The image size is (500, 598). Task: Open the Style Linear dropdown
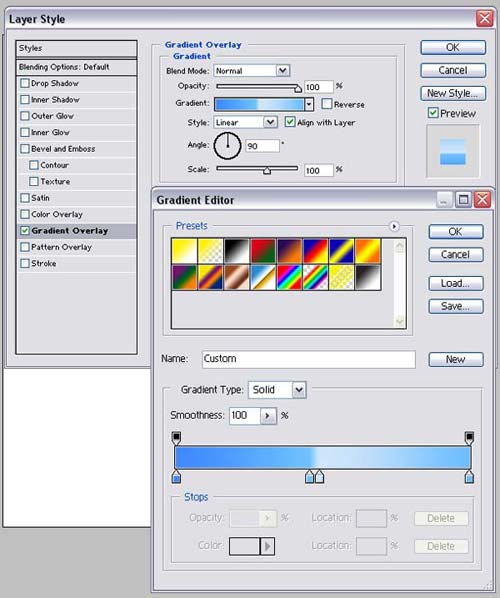click(245, 122)
